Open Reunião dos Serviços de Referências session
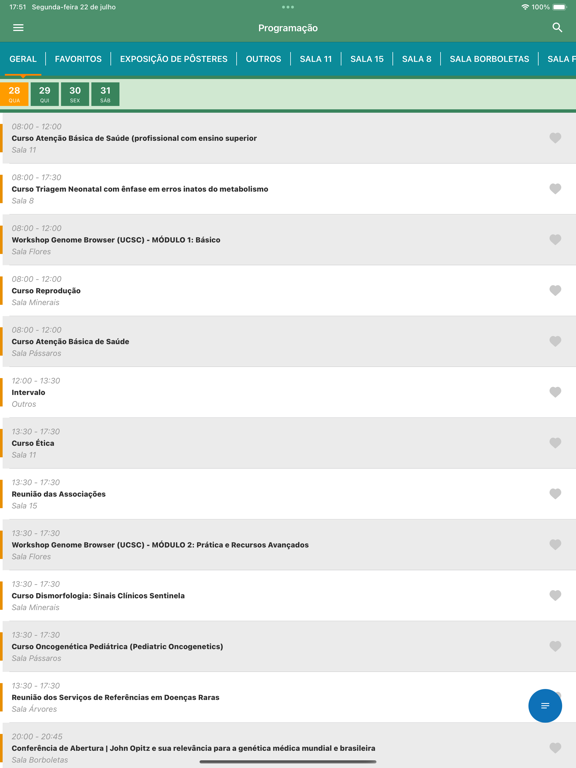The width and height of the screenshot is (576, 768). 288,697
